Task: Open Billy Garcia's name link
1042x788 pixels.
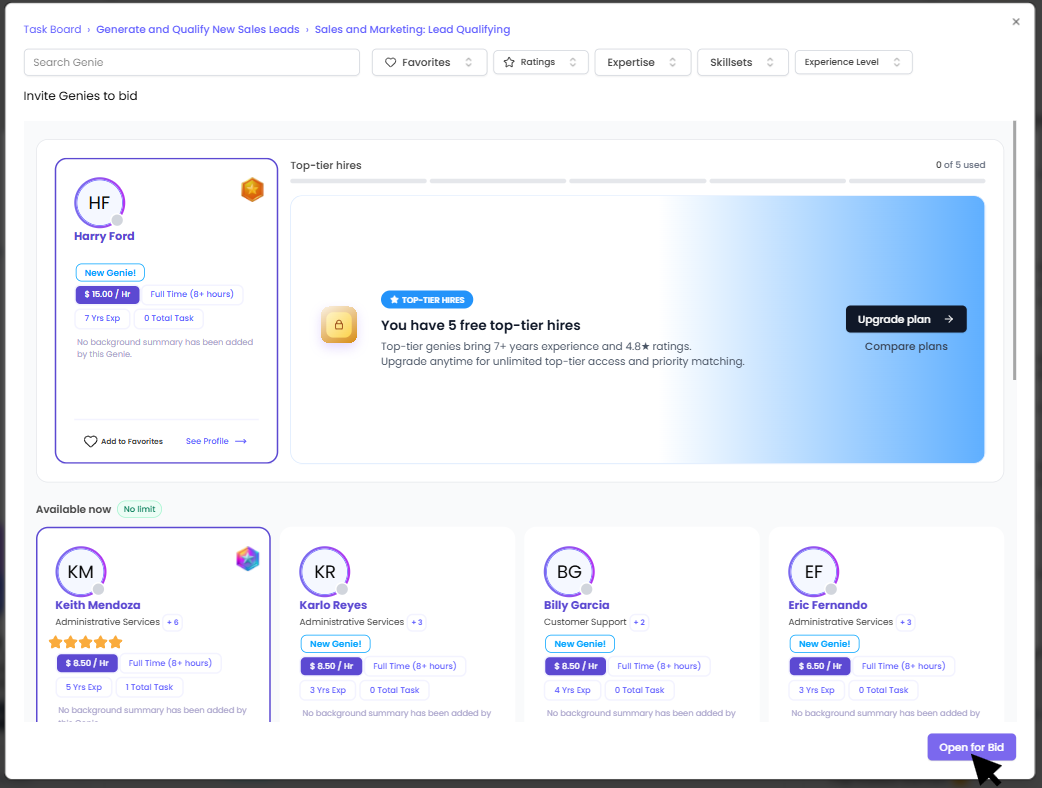Action: pos(577,605)
